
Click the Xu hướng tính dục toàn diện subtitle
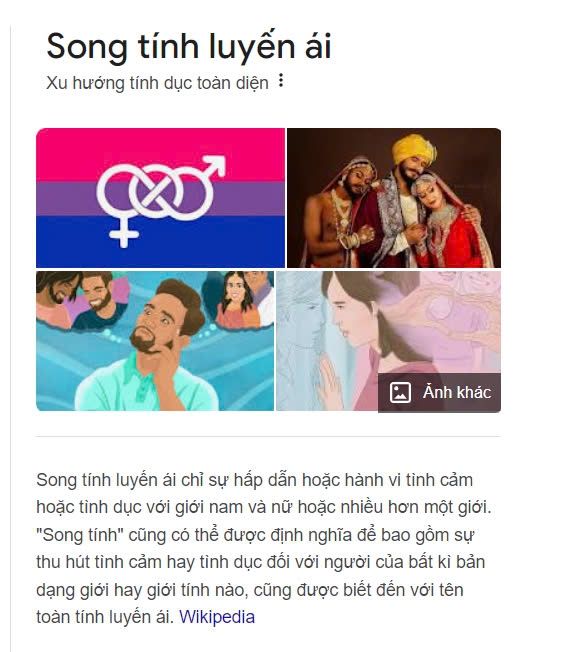(157, 83)
